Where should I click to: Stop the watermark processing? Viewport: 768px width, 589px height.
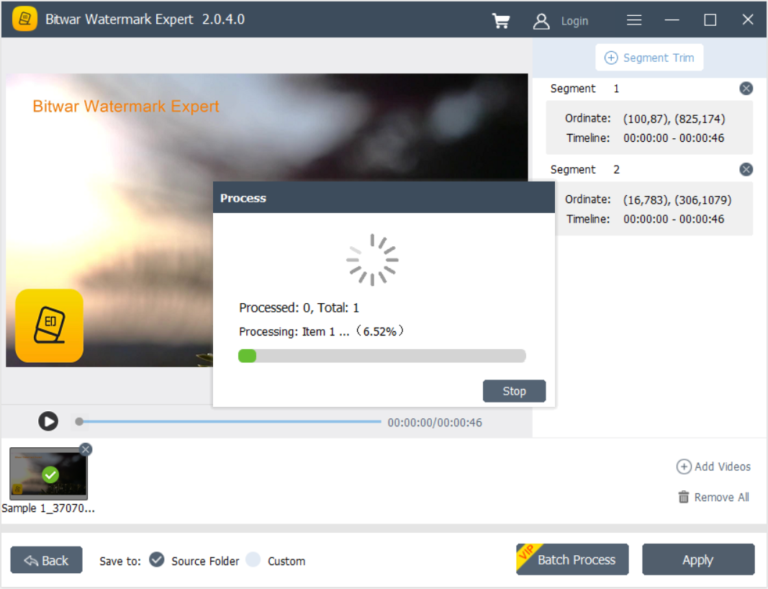pyautogui.click(x=514, y=391)
